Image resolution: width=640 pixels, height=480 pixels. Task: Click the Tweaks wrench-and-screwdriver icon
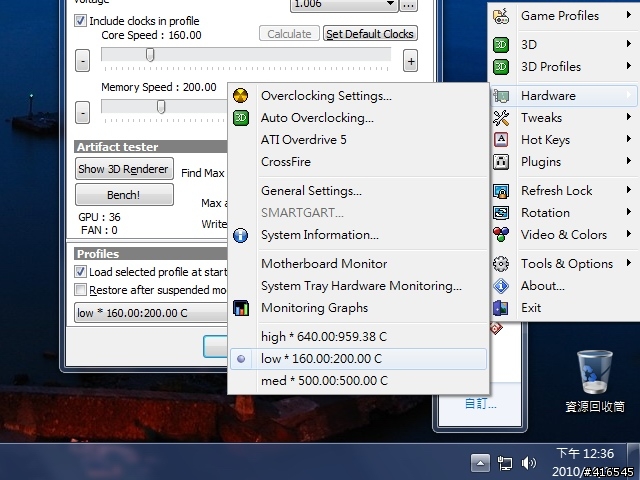pos(501,118)
